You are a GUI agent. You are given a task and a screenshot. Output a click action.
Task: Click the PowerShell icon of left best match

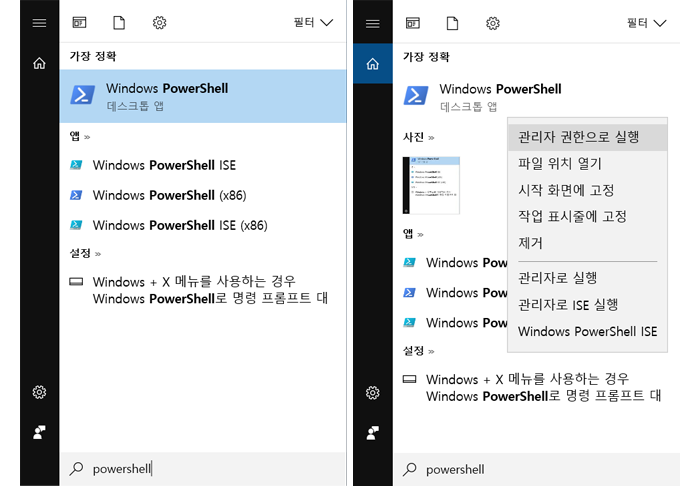(x=83, y=95)
